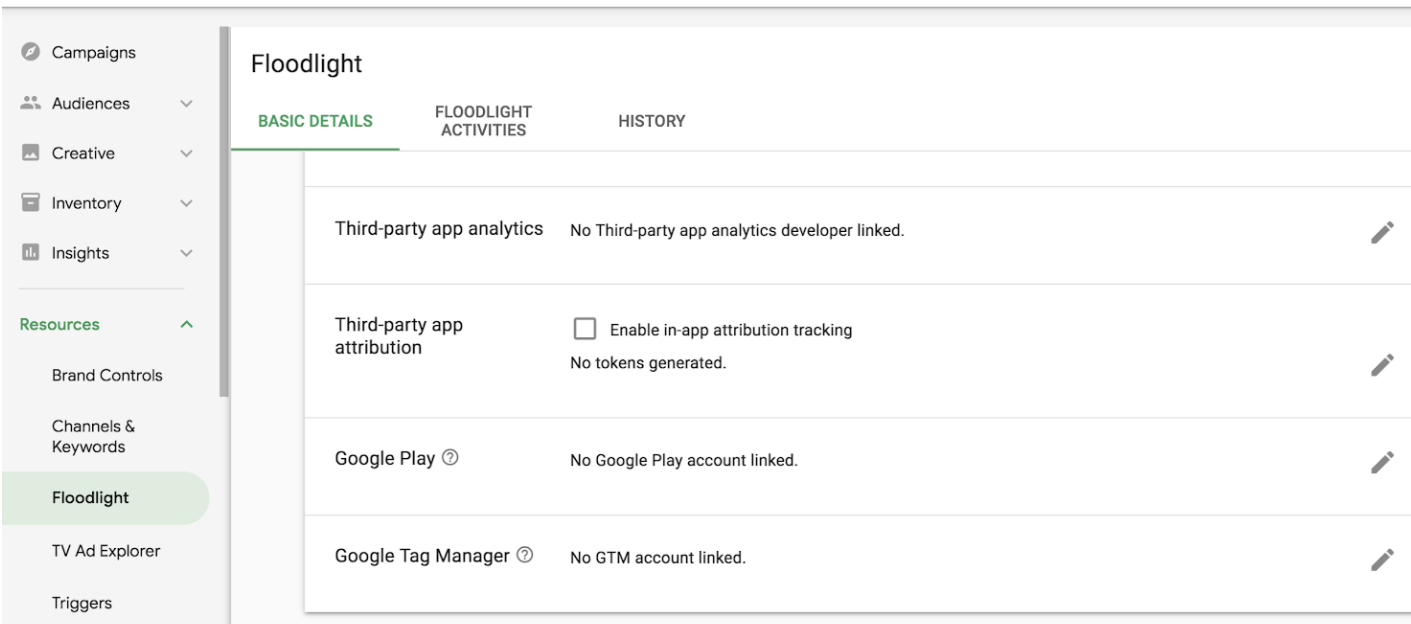Screen dimensions: 1411x624
Task: Expand the Audiences menu chevron
Action: [185, 104]
